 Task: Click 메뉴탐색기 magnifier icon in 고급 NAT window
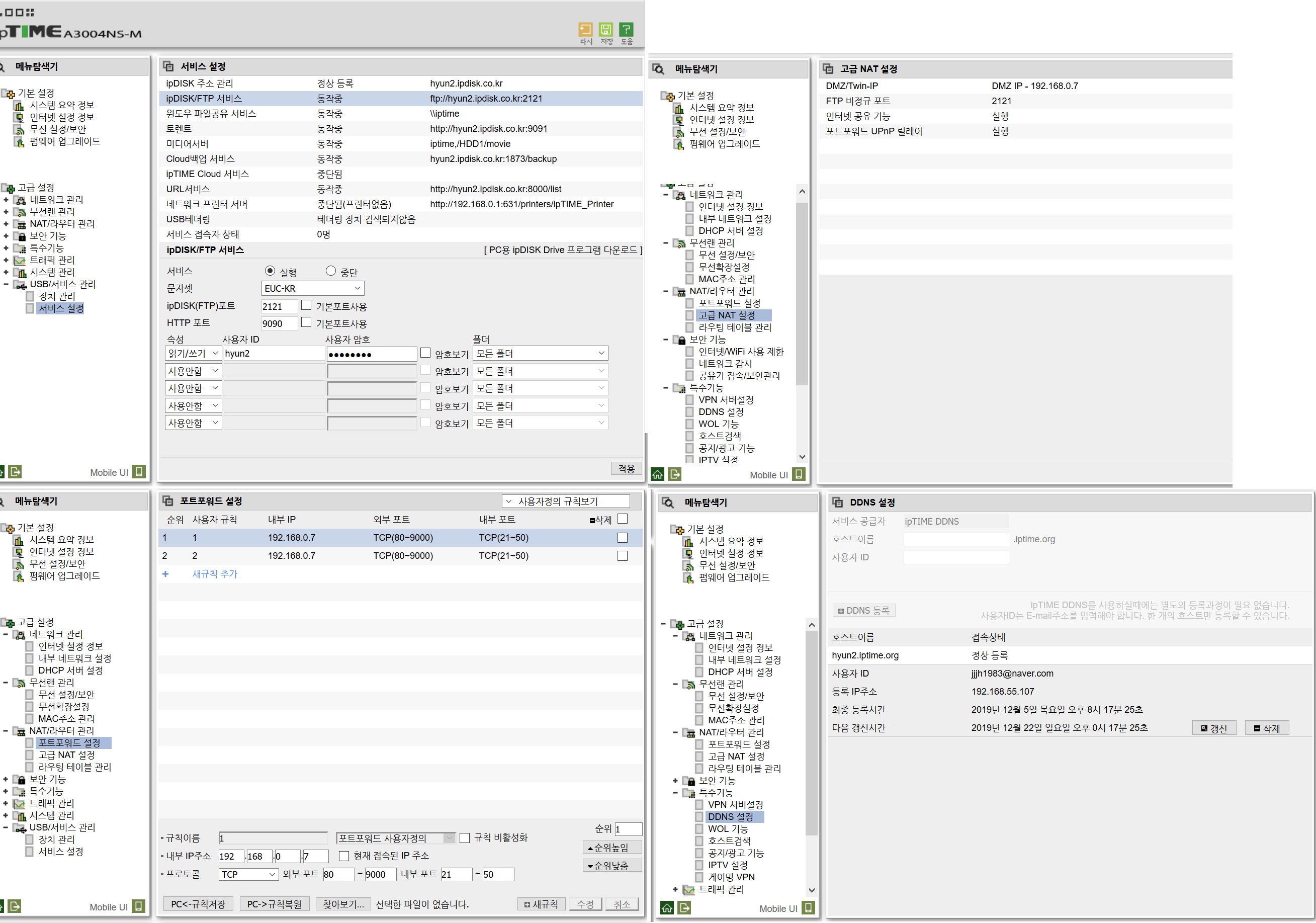pos(659,69)
